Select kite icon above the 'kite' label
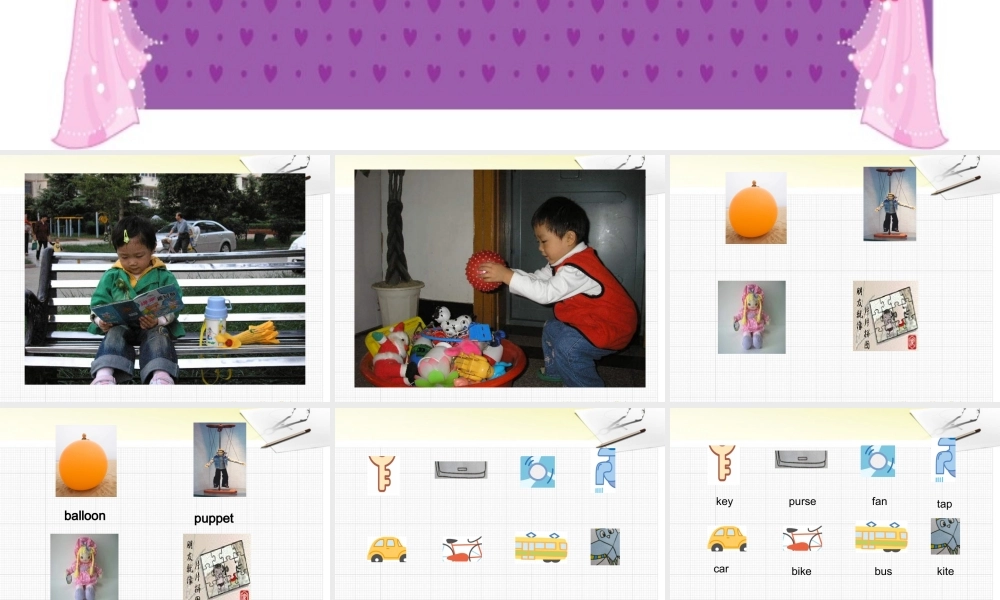 click(x=945, y=536)
